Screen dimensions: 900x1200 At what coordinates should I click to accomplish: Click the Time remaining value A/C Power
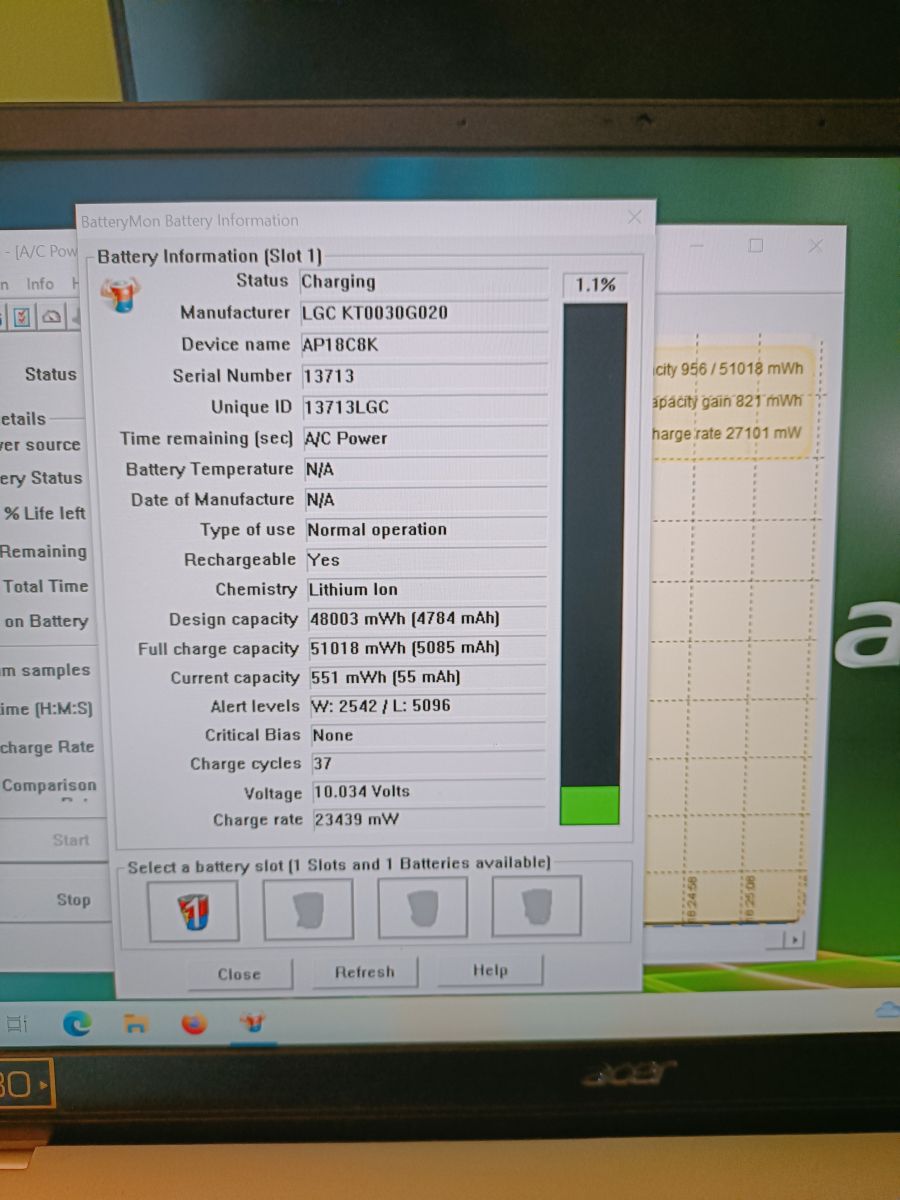point(425,438)
